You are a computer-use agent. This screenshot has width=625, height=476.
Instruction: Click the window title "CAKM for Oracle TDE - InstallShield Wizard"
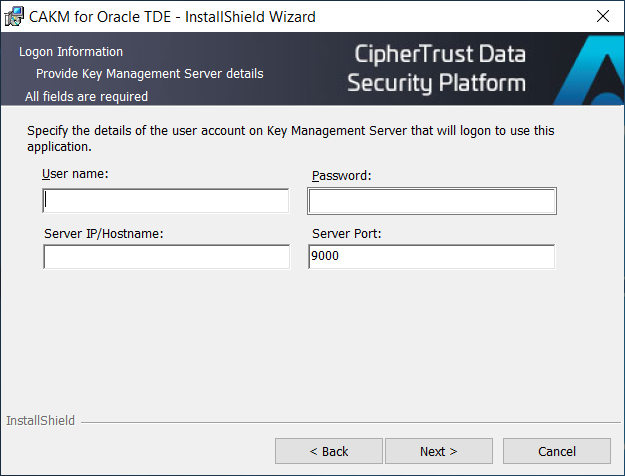[x=172, y=17]
